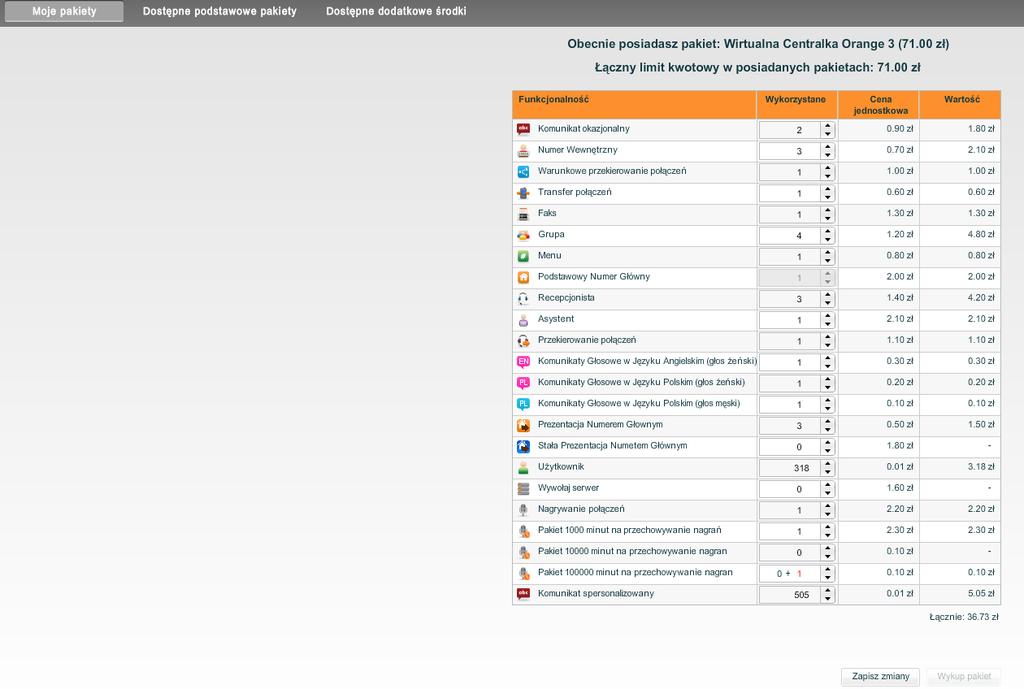
Task: Click the blue PL głos męski icon
Action: (523, 404)
